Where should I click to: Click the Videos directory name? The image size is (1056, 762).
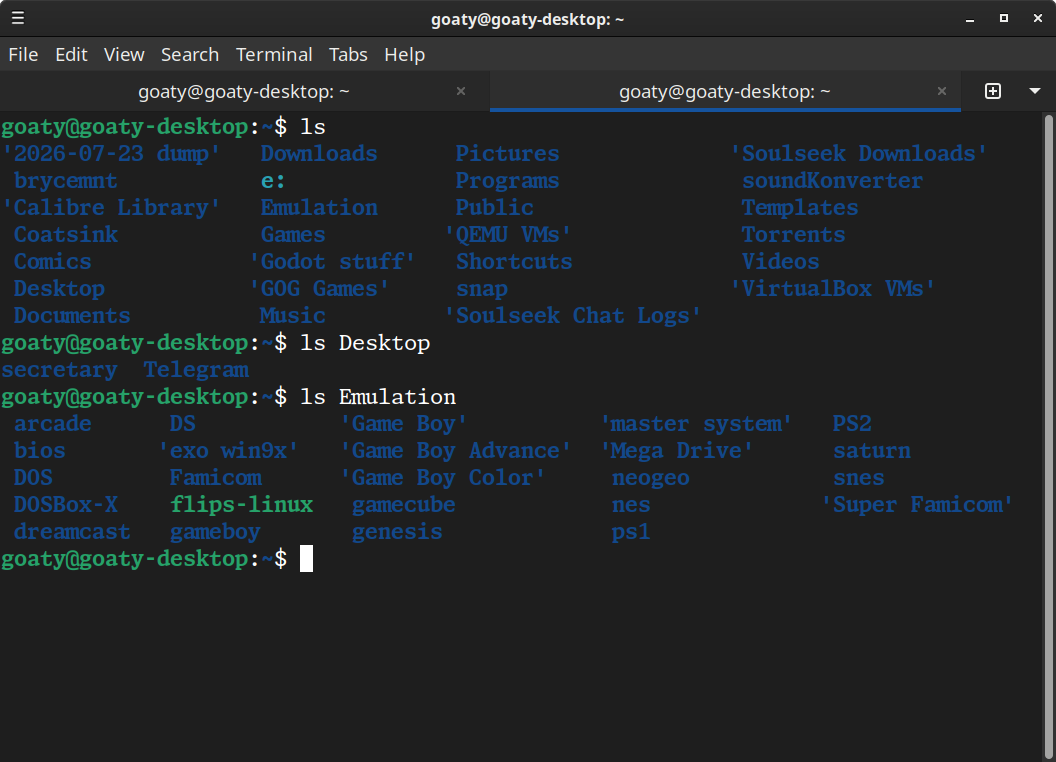(781, 261)
